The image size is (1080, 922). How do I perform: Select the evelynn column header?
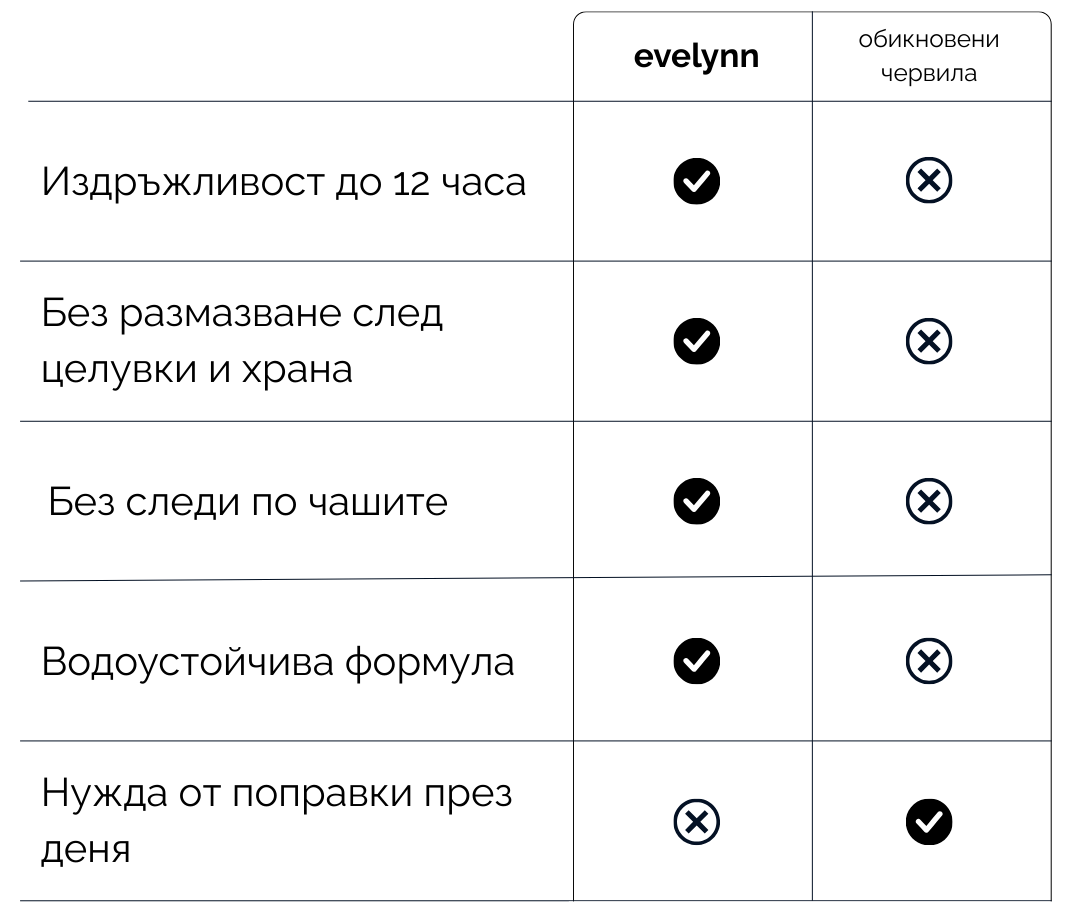point(696,56)
